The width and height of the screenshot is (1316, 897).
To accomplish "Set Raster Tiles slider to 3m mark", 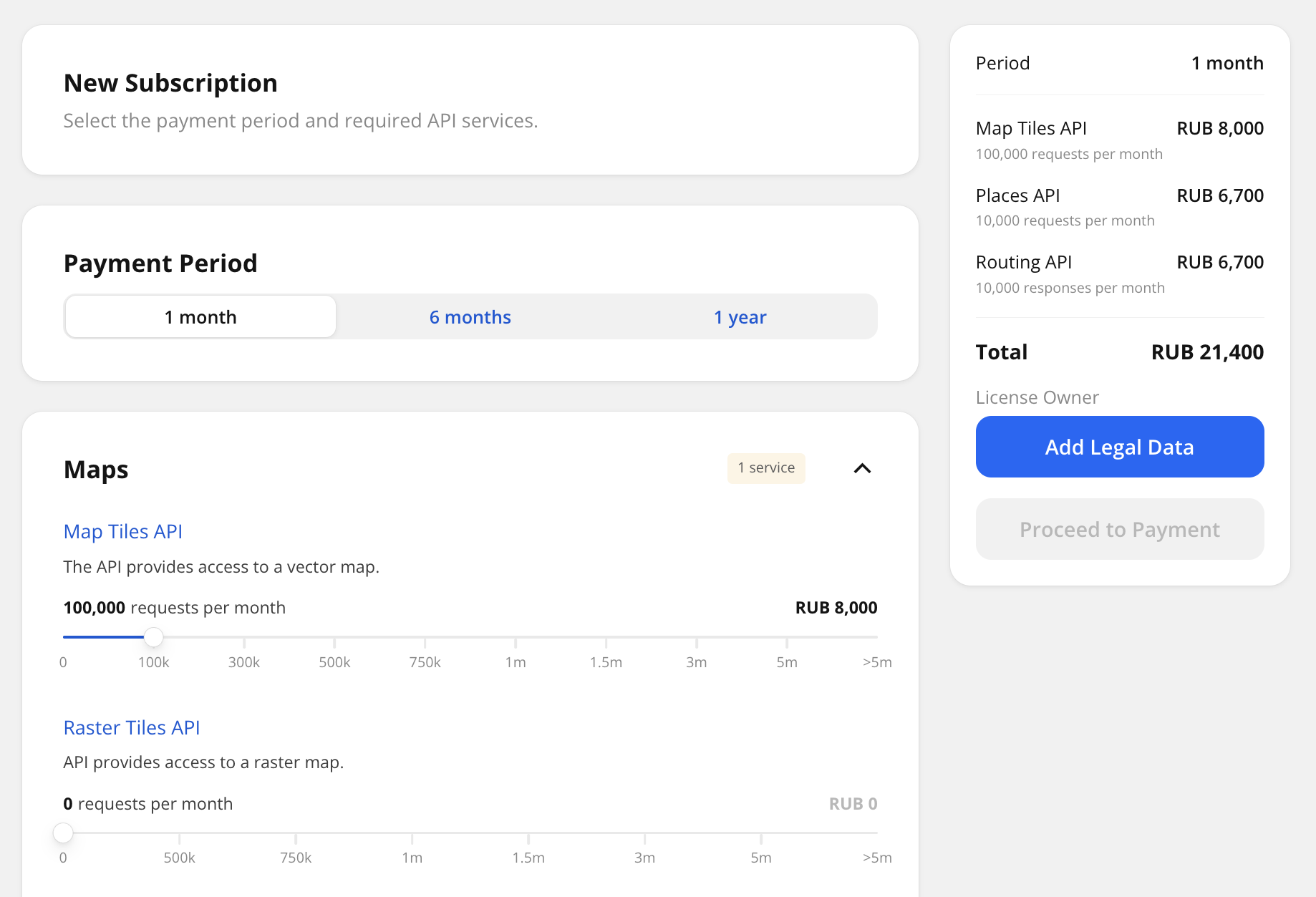I will coord(644,833).
